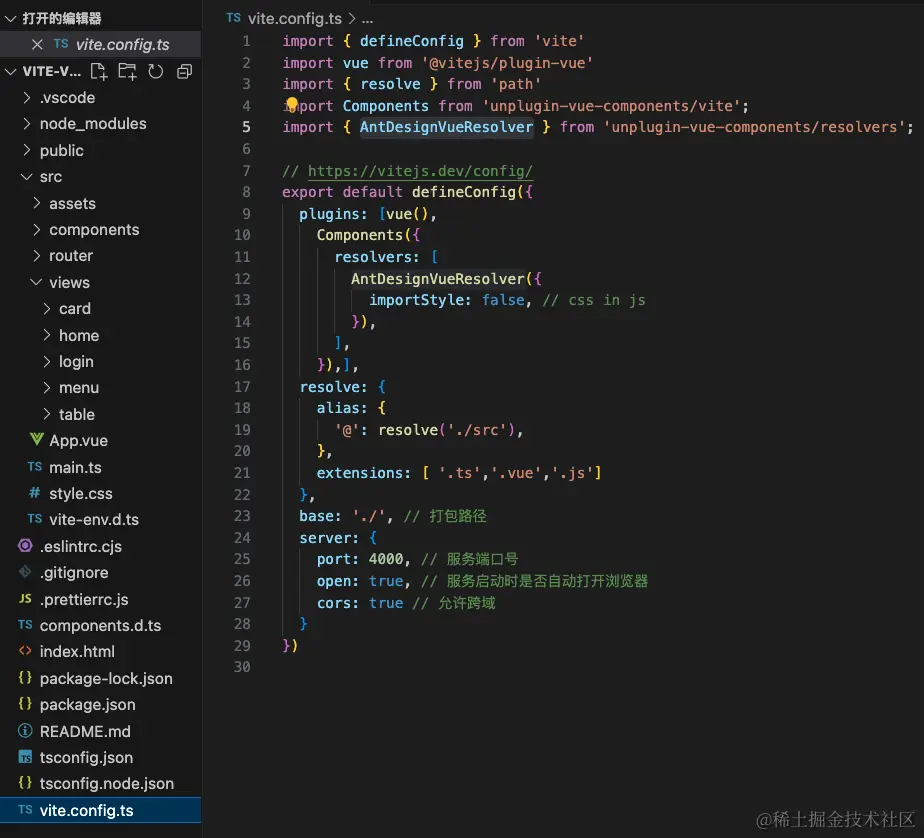Screen dimensions: 924x838
Task: Expand the node_modules folder
Action: click(x=27, y=123)
